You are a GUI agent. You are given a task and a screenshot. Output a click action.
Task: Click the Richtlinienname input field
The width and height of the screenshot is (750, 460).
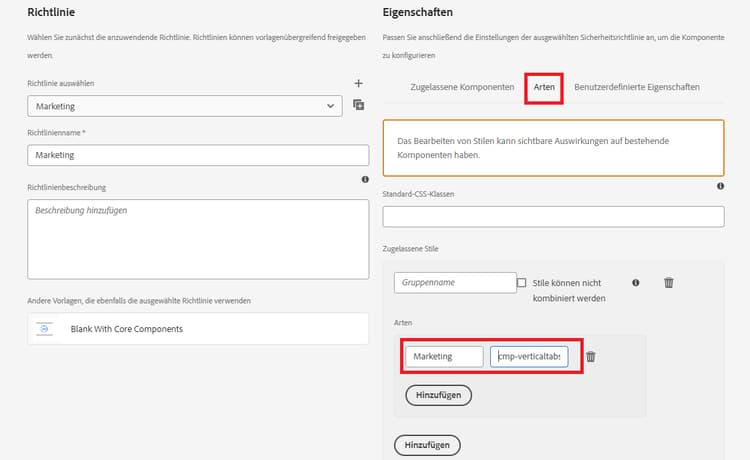(x=198, y=155)
